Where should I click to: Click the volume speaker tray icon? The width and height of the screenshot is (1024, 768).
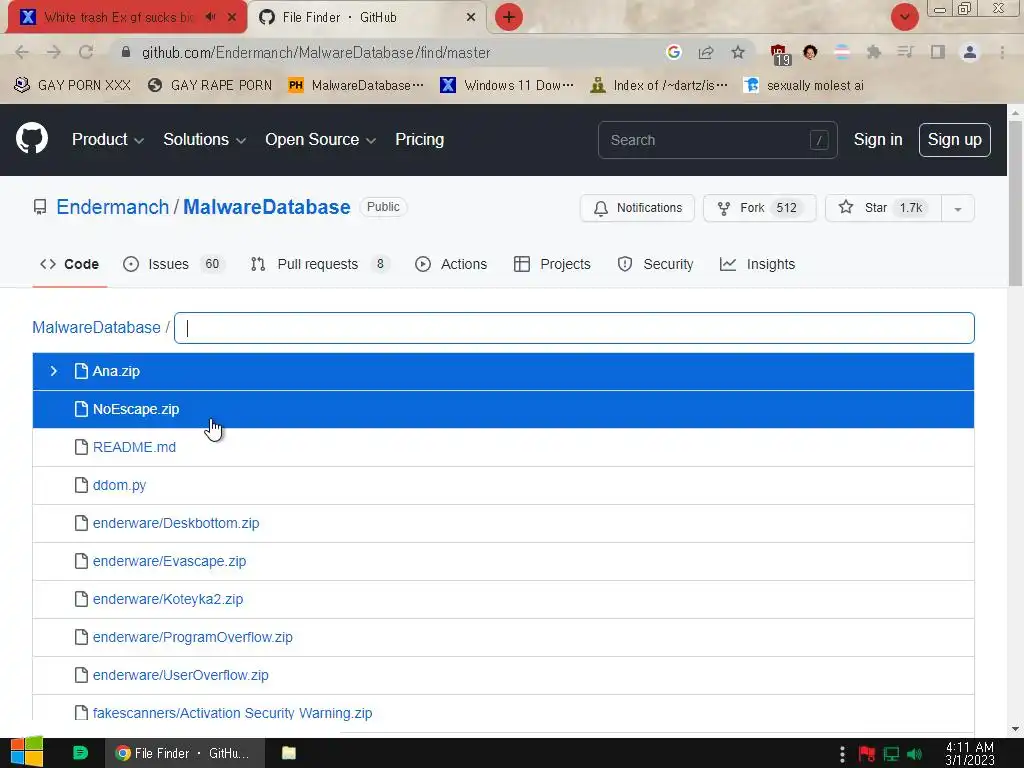pos(914,754)
